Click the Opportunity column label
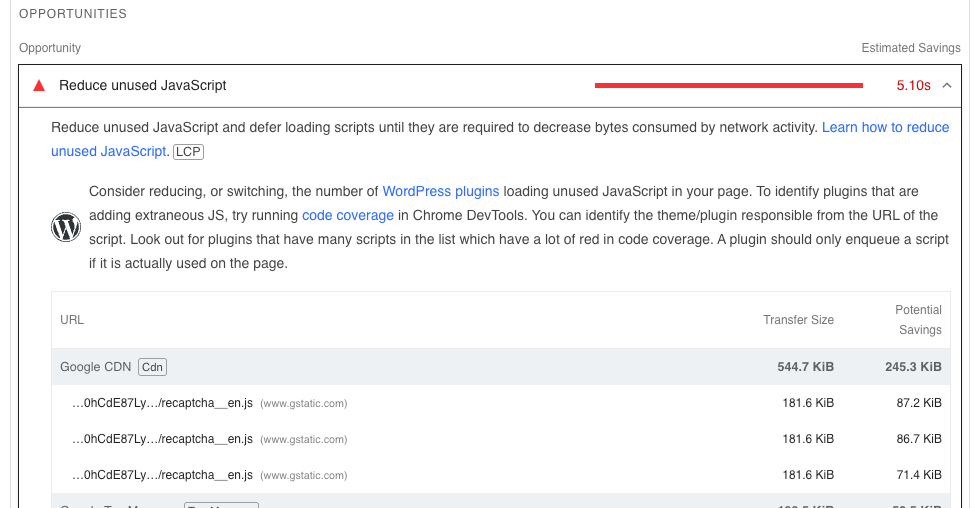The image size is (980, 508). pos(50,48)
